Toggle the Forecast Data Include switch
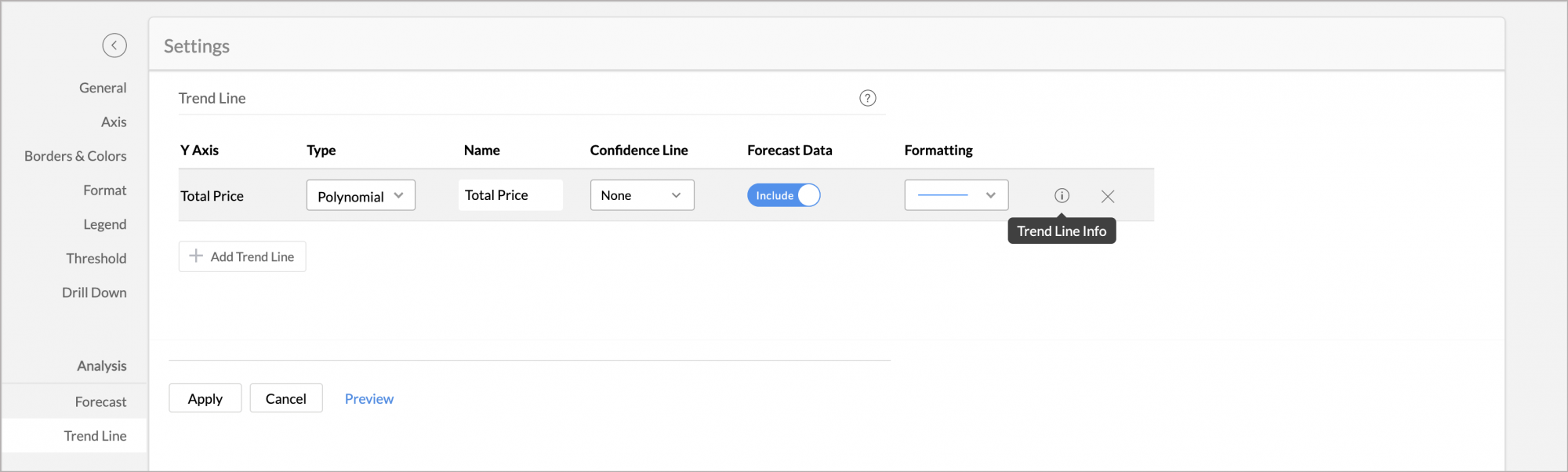This screenshot has height=472, width=1568. (x=783, y=195)
